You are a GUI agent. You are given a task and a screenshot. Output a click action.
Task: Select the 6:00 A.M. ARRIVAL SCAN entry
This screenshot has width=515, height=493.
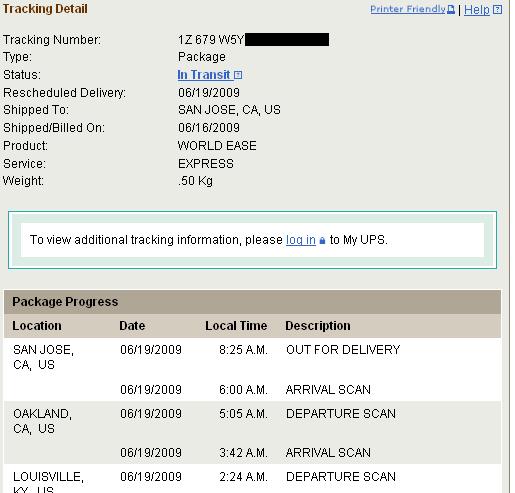click(328, 390)
